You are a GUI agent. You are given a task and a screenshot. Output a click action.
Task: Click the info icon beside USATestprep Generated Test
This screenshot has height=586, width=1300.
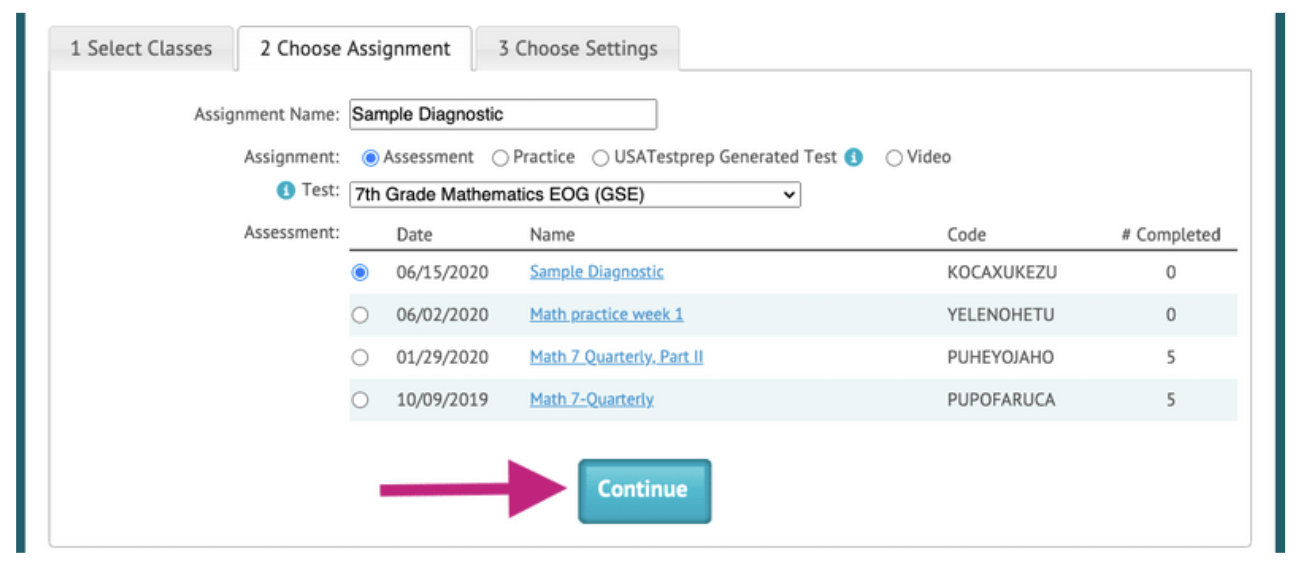point(853,158)
